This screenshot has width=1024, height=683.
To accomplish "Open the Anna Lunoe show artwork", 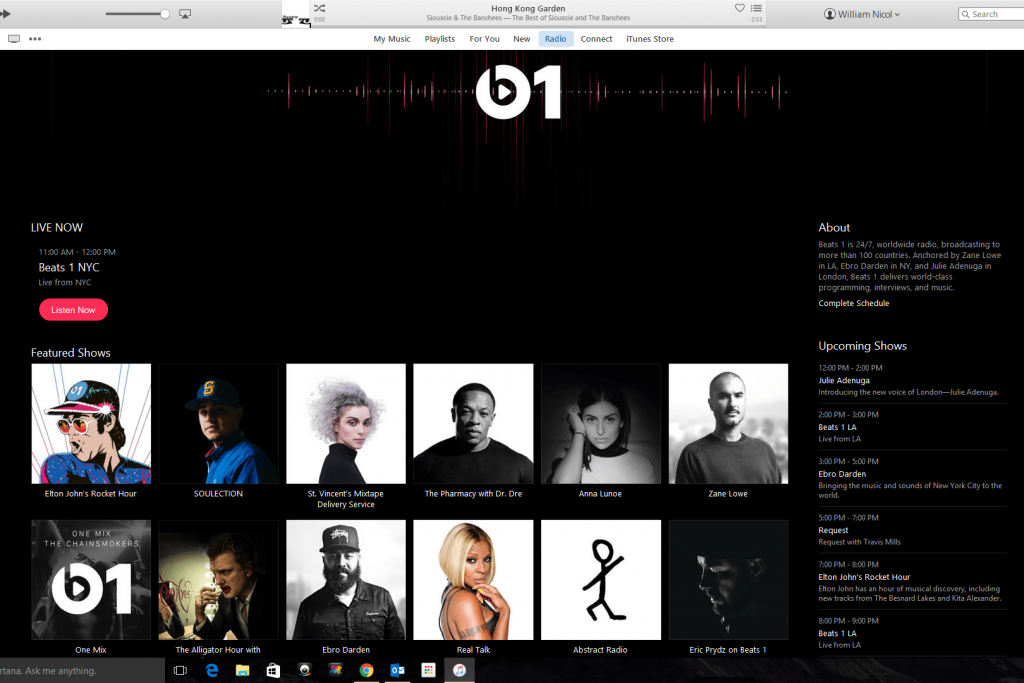I will [x=601, y=424].
